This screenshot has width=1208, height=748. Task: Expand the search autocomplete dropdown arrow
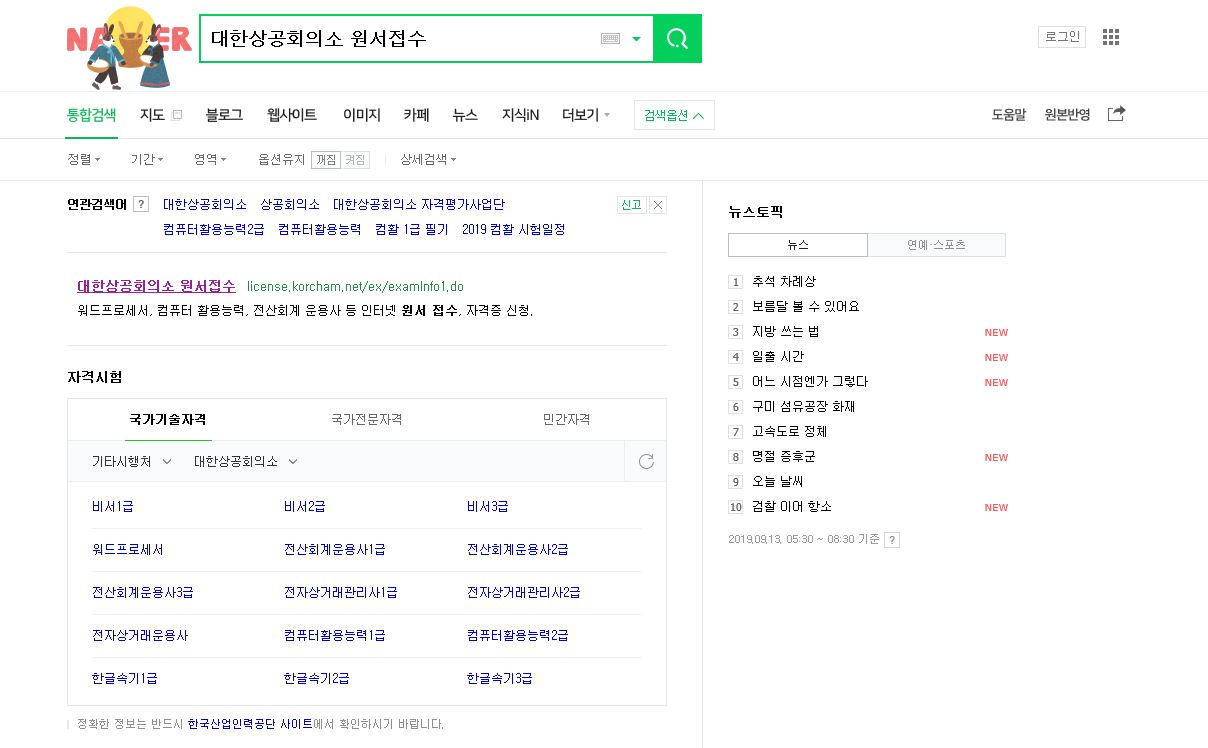tap(636, 39)
